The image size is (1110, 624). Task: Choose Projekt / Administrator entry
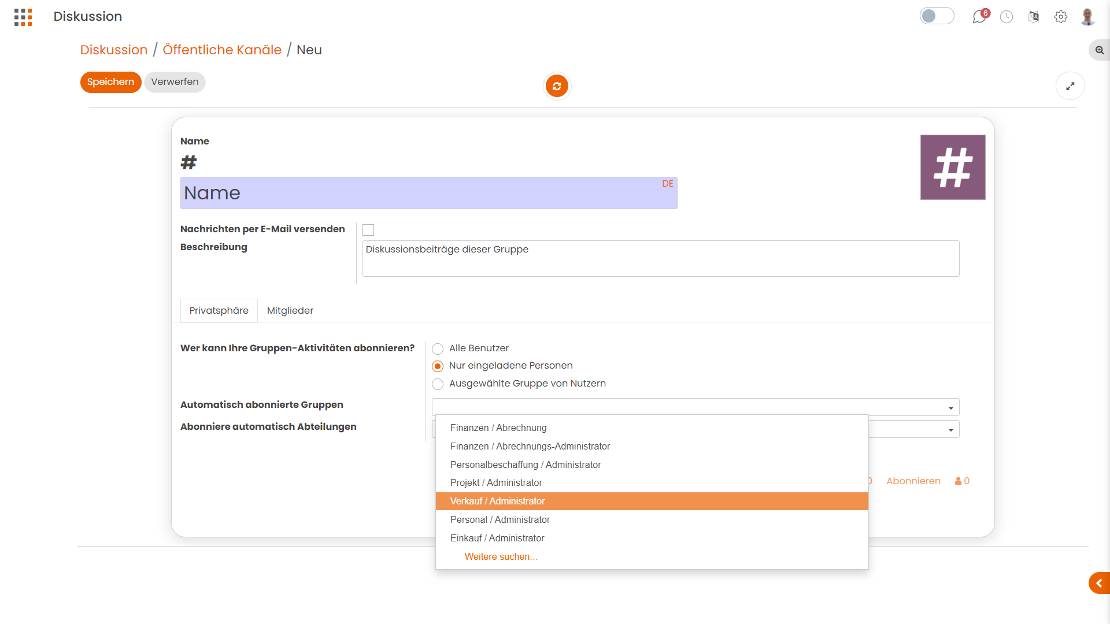[x=652, y=483]
